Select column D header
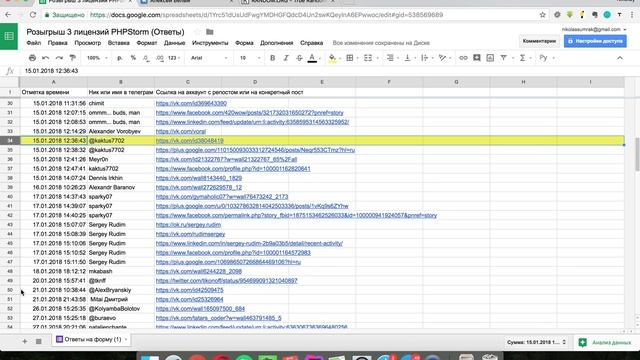The height and width of the screenshot is (360, 640). pos(255,82)
